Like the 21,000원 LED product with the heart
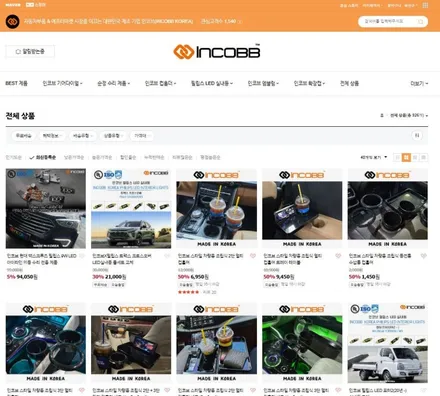Image resolution: width=440 pixels, height=396 pixels. (167, 256)
